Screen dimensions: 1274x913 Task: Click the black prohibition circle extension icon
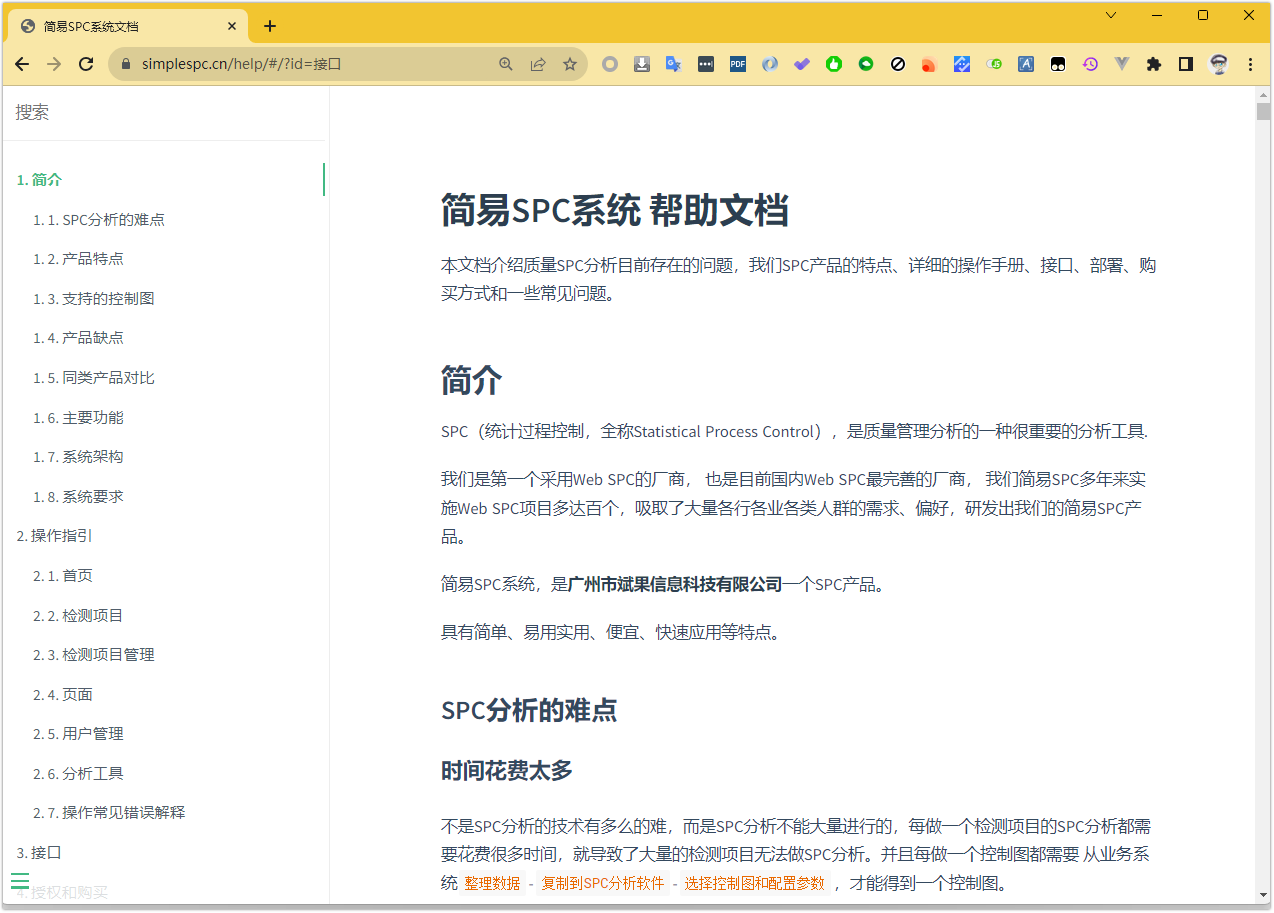point(898,64)
